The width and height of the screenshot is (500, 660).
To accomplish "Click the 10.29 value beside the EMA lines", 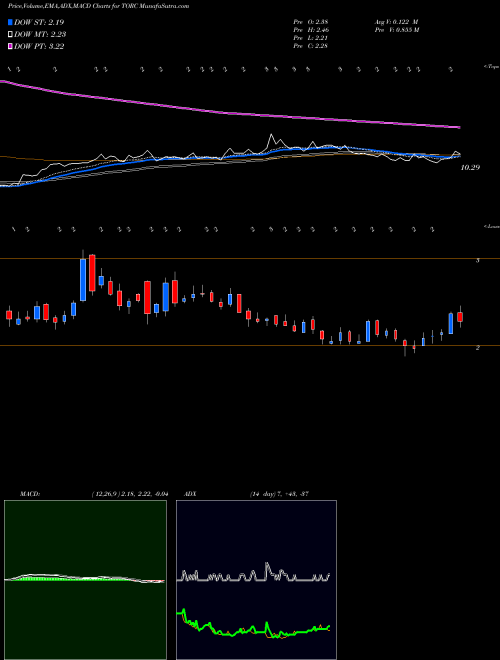I will click(470, 168).
